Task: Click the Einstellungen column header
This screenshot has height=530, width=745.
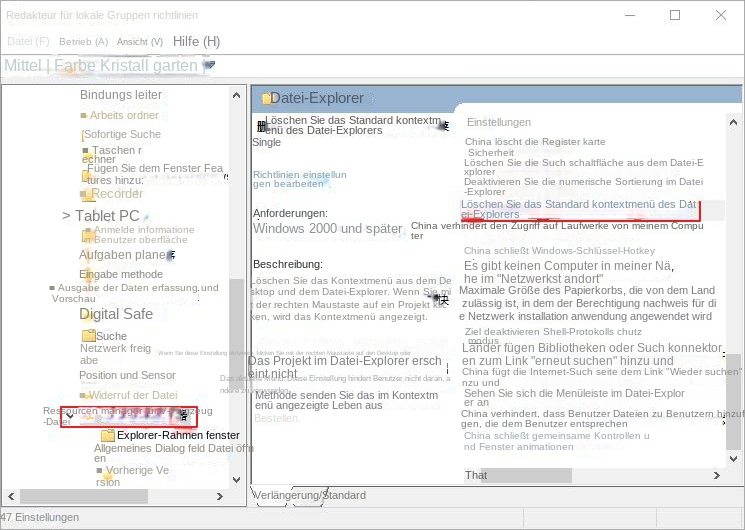Action: pyautogui.click(x=499, y=122)
